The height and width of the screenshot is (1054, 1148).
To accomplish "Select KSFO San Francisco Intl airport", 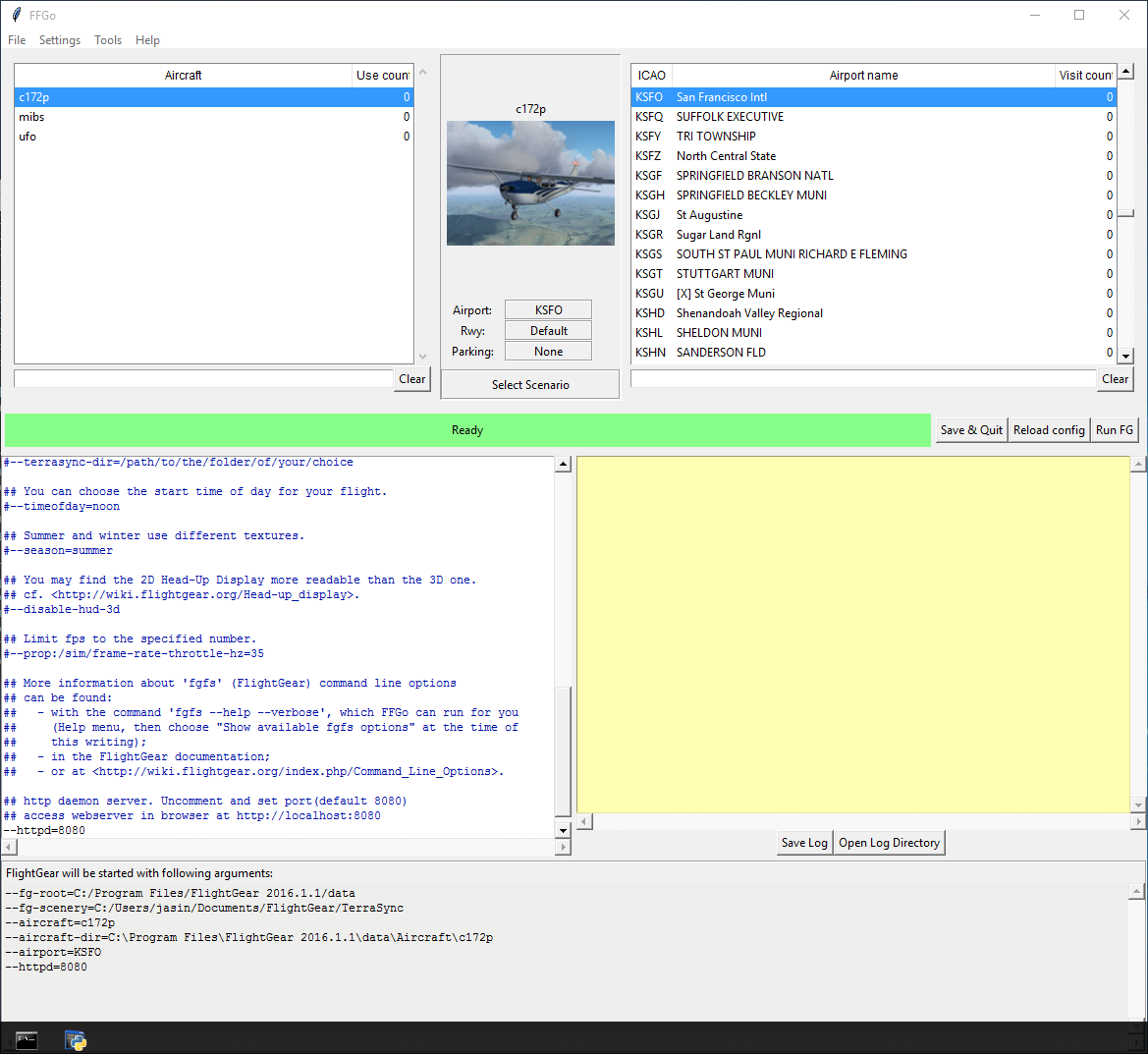I will coord(873,96).
